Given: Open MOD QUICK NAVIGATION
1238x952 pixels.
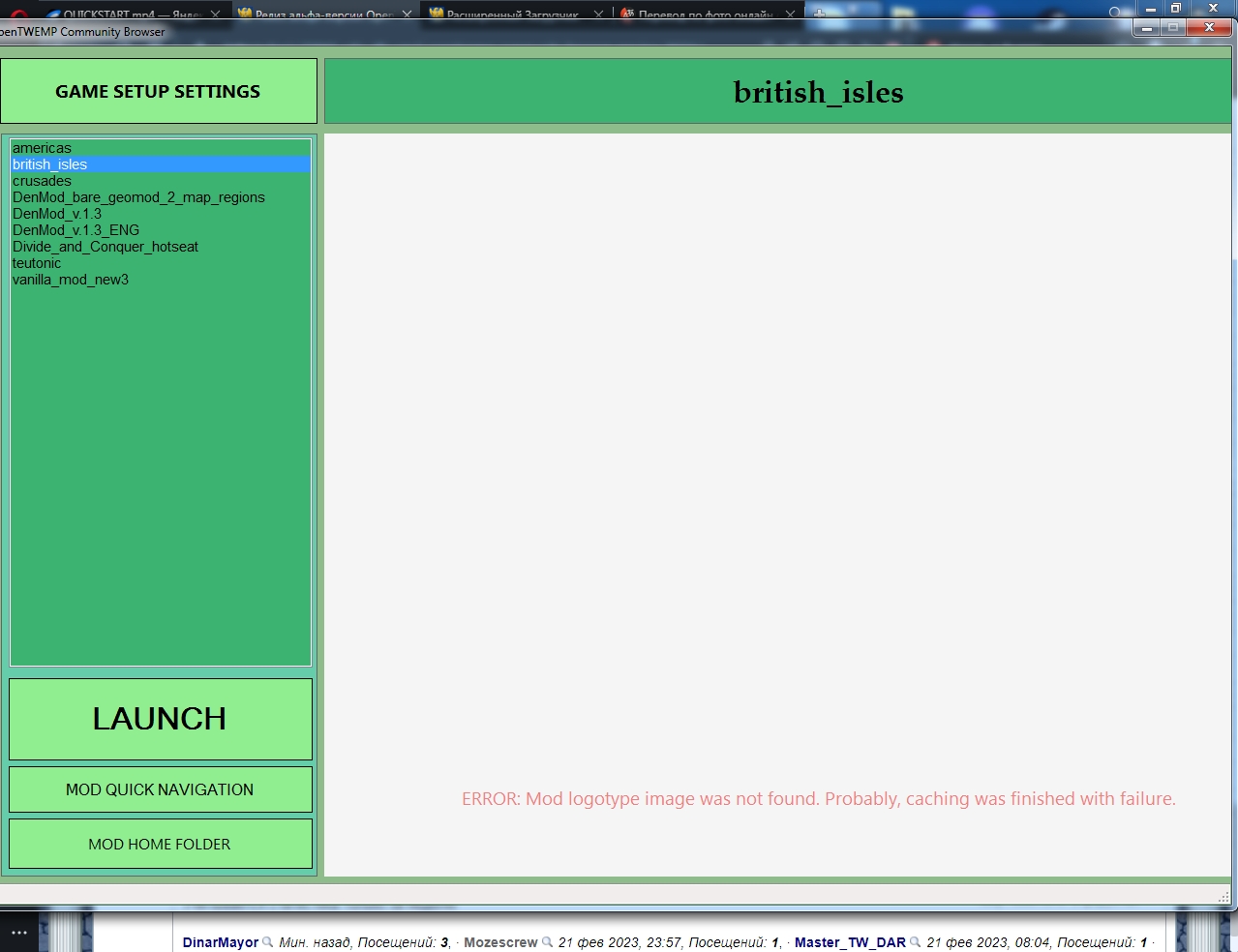Looking at the screenshot, I should (161, 789).
